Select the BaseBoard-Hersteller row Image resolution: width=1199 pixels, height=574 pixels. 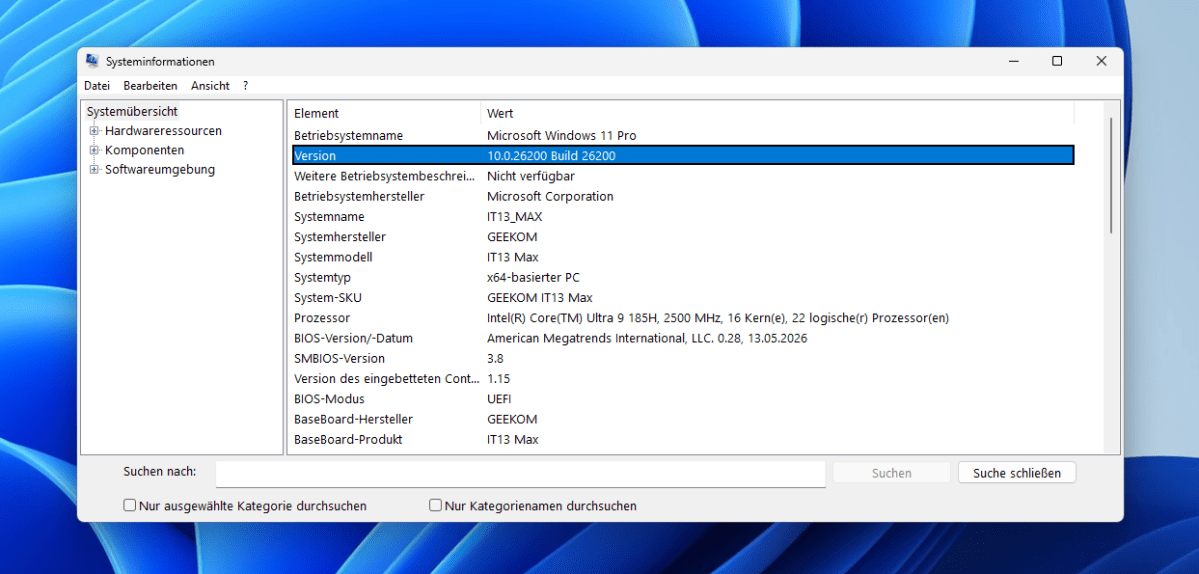(683, 419)
